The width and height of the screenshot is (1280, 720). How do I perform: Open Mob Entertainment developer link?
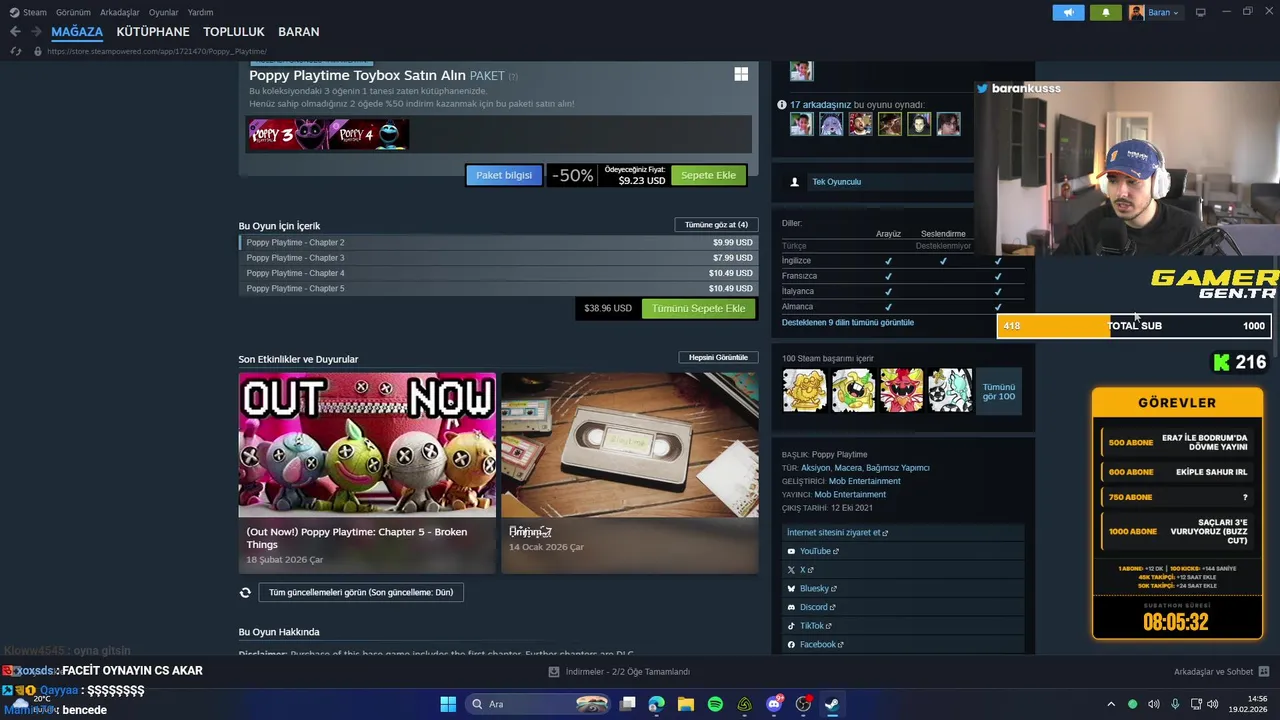[x=864, y=481]
